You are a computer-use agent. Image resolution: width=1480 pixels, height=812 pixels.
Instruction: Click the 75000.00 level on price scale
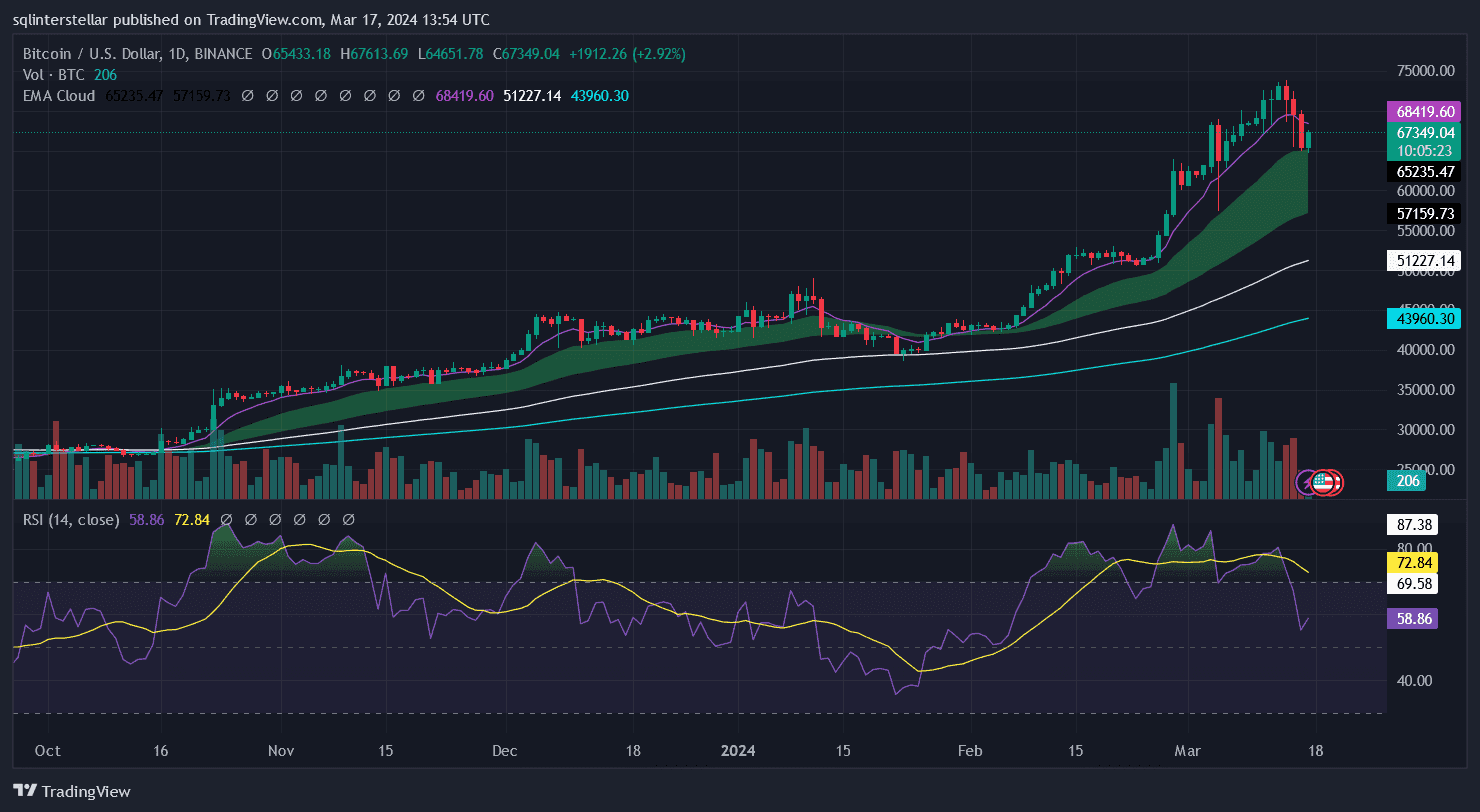[x=1425, y=71]
